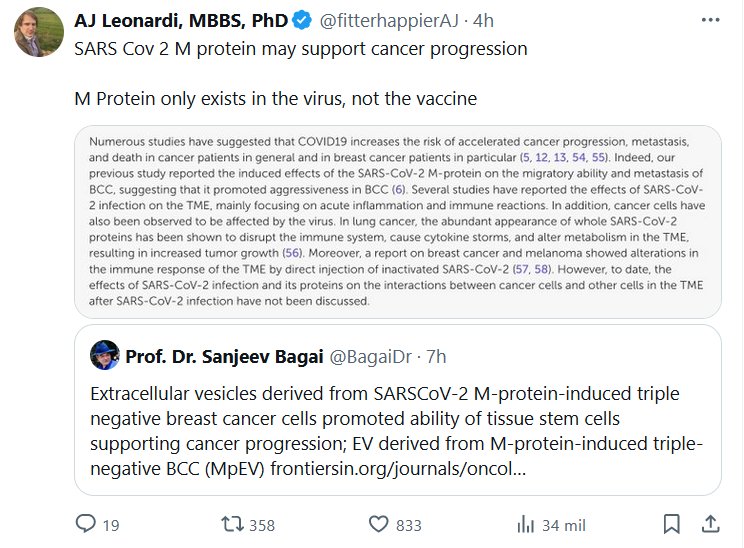The height and width of the screenshot is (548, 744).
Task: Expand the attached article excerpt image
Action: point(398,216)
